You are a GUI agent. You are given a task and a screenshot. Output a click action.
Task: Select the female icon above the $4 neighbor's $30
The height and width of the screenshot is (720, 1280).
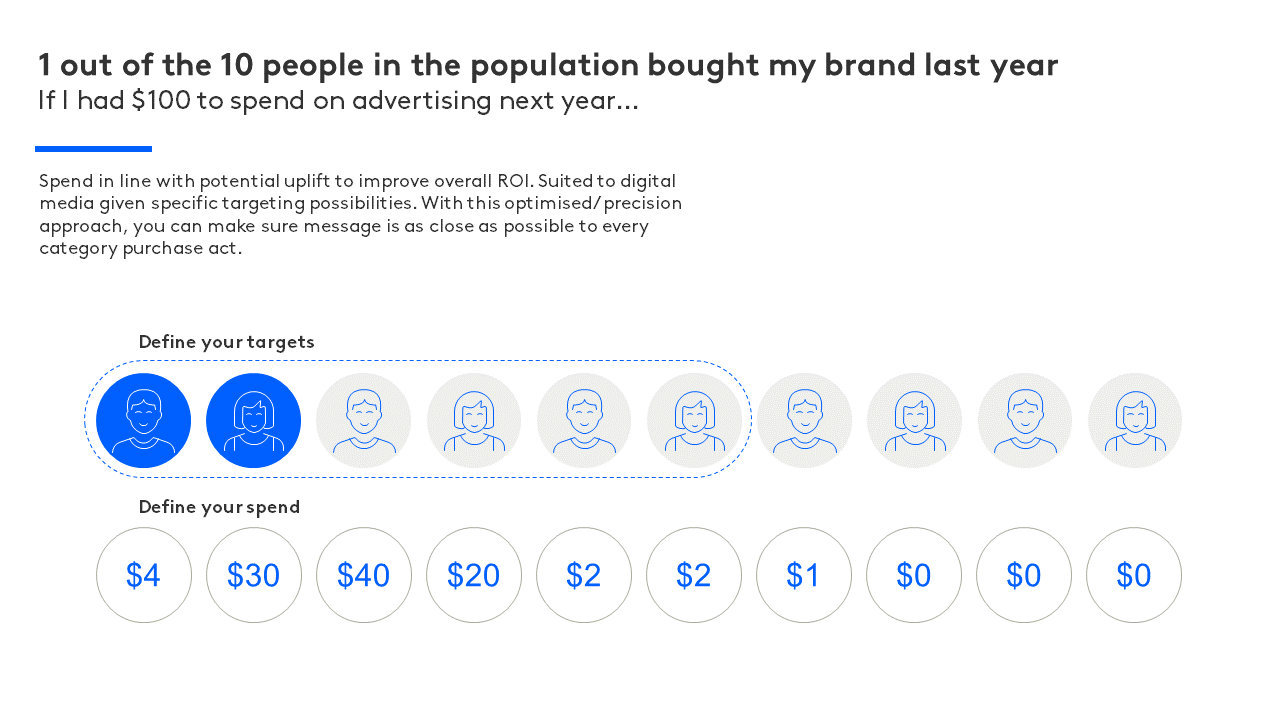click(253, 420)
